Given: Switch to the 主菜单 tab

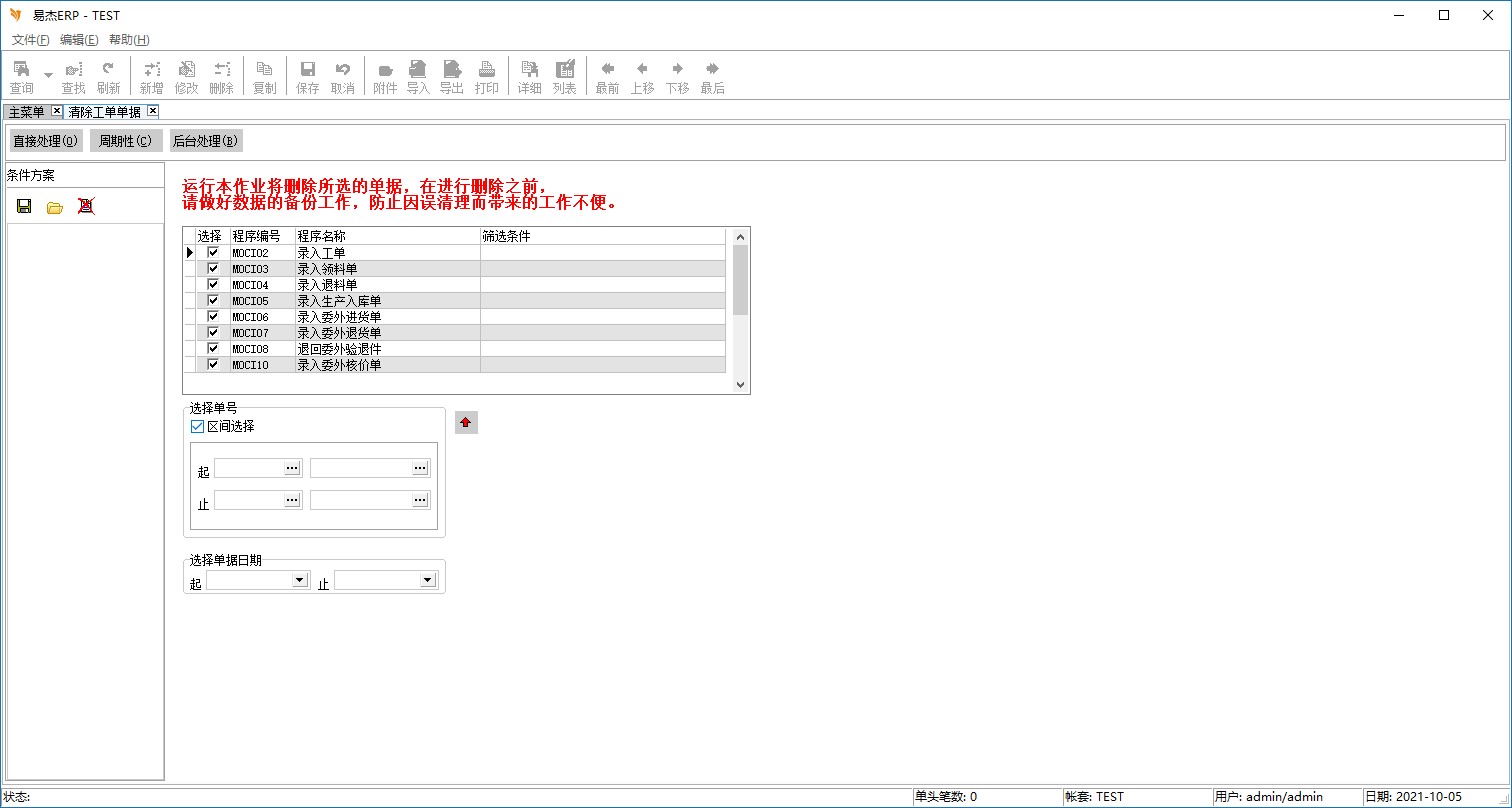Looking at the screenshot, I should (x=26, y=112).
